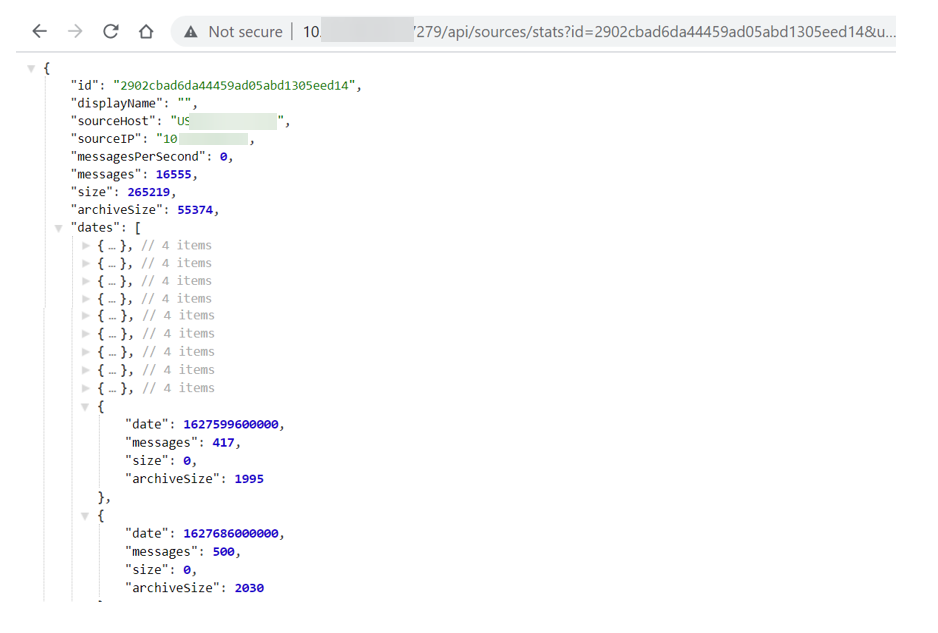The image size is (938, 633).
Task: Expand the first collapsed dates item
Action: coord(87,246)
